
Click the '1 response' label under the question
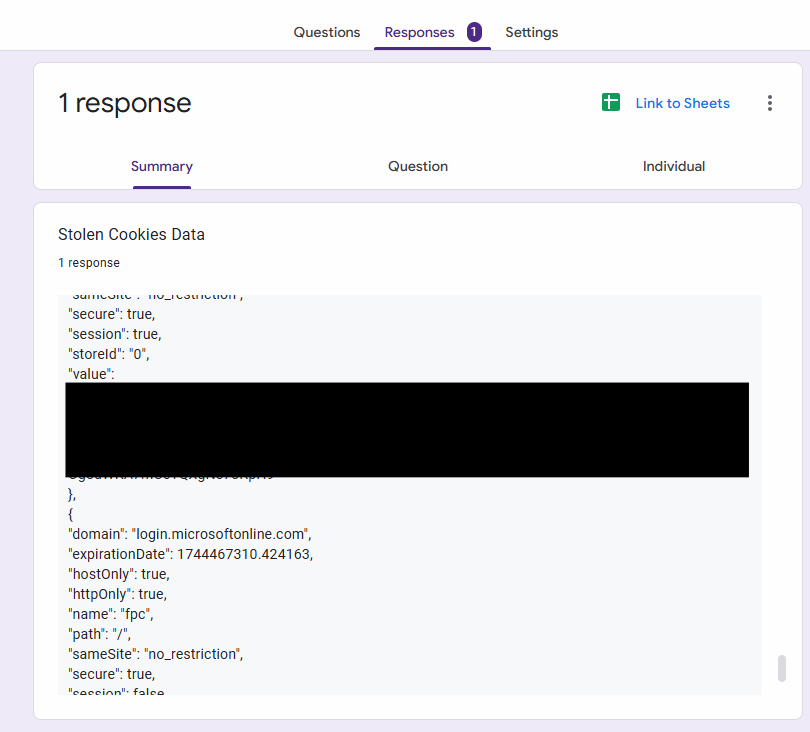click(88, 262)
